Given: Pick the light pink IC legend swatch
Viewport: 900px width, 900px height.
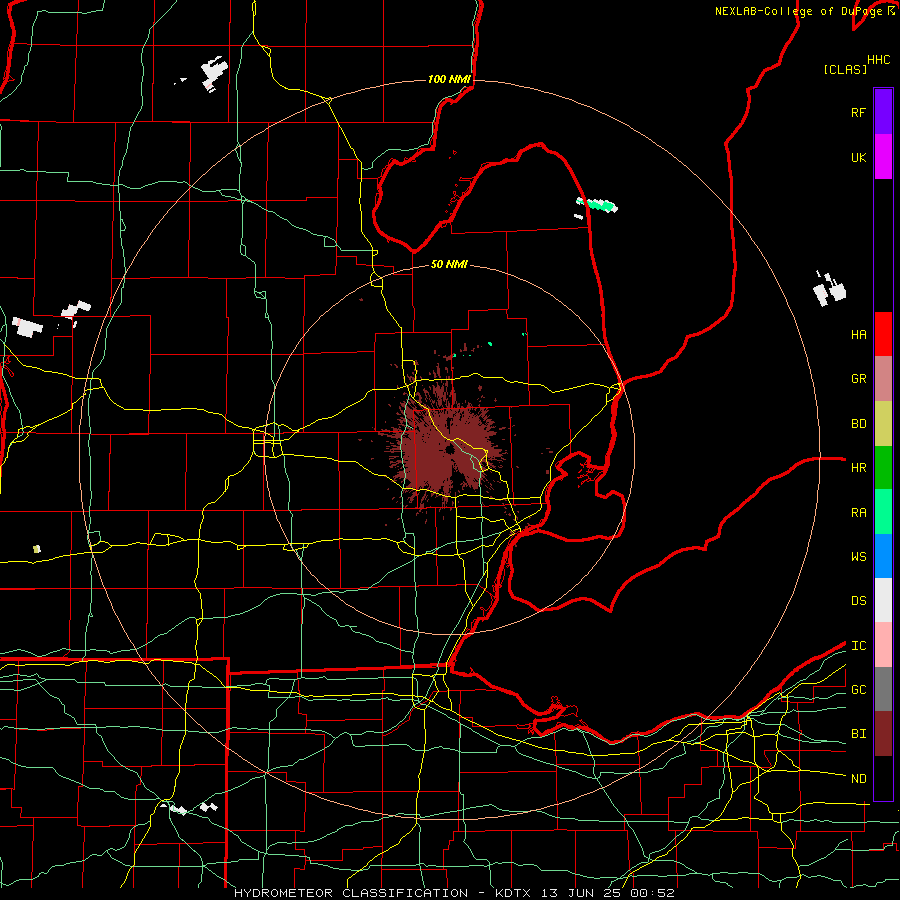Looking at the screenshot, I should click(883, 645).
